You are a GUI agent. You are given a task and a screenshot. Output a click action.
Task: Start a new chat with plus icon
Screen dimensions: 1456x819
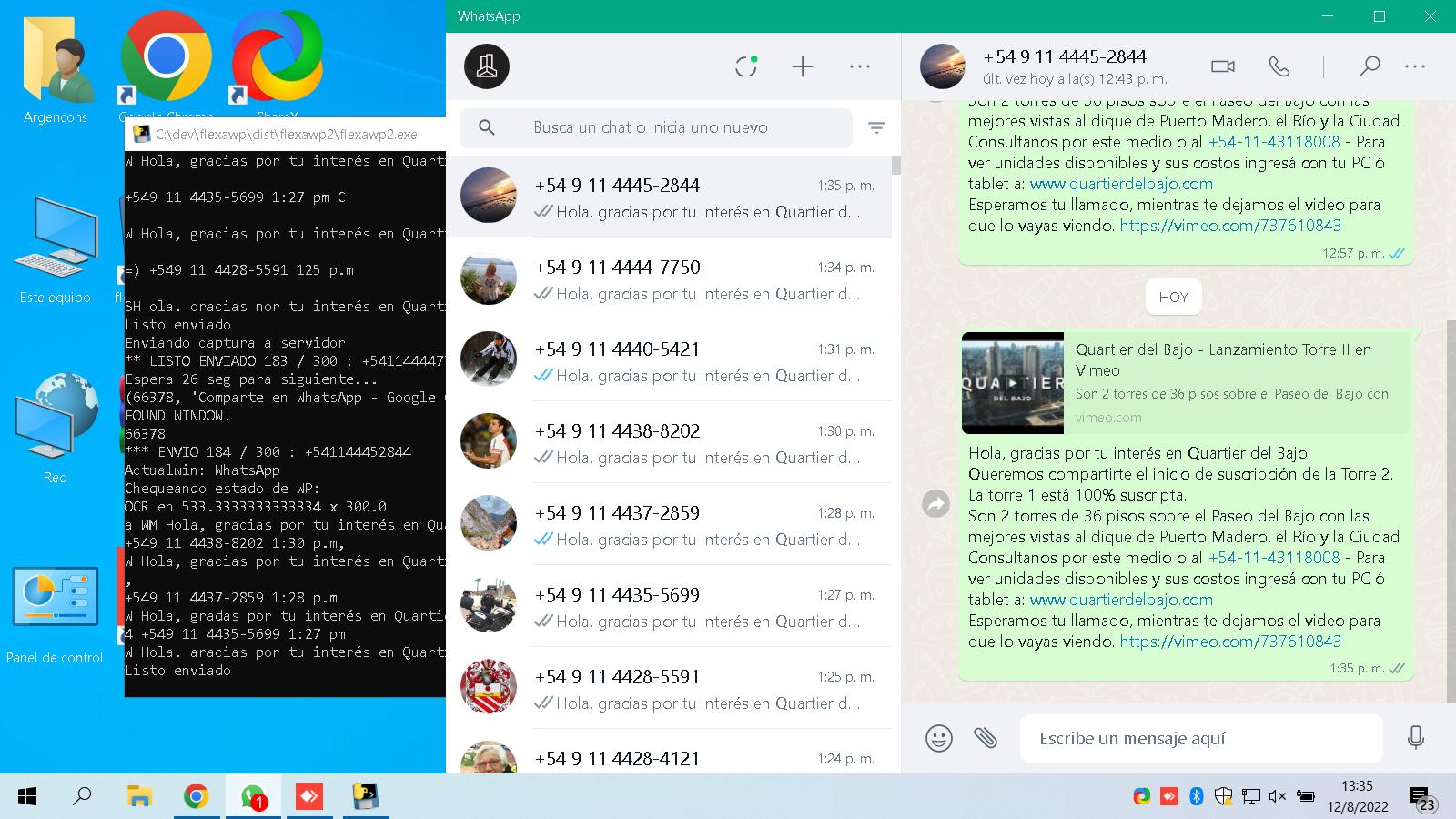(x=803, y=66)
